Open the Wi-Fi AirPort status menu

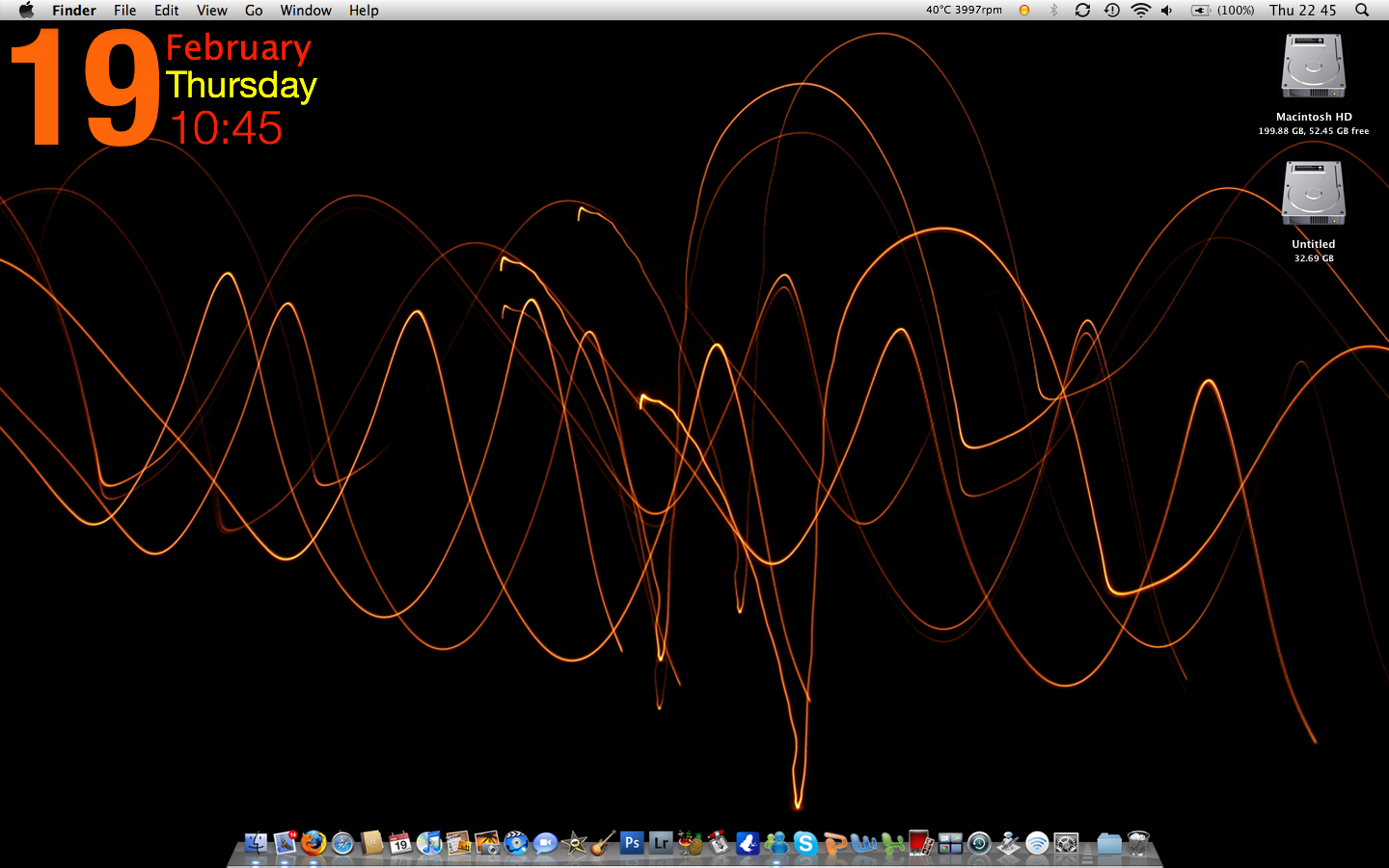pos(1140,10)
